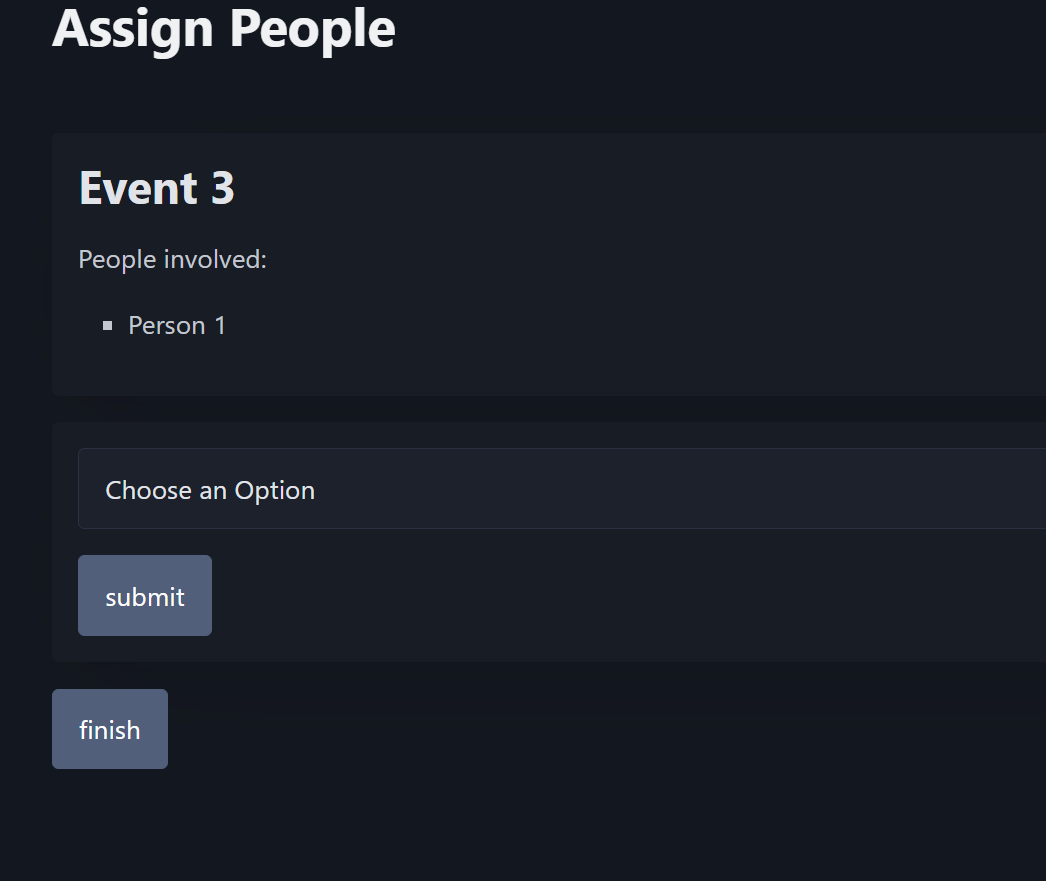Click the Event 3 heading
This screenshot has width=1046, height=881.
(x=156, y=188)
